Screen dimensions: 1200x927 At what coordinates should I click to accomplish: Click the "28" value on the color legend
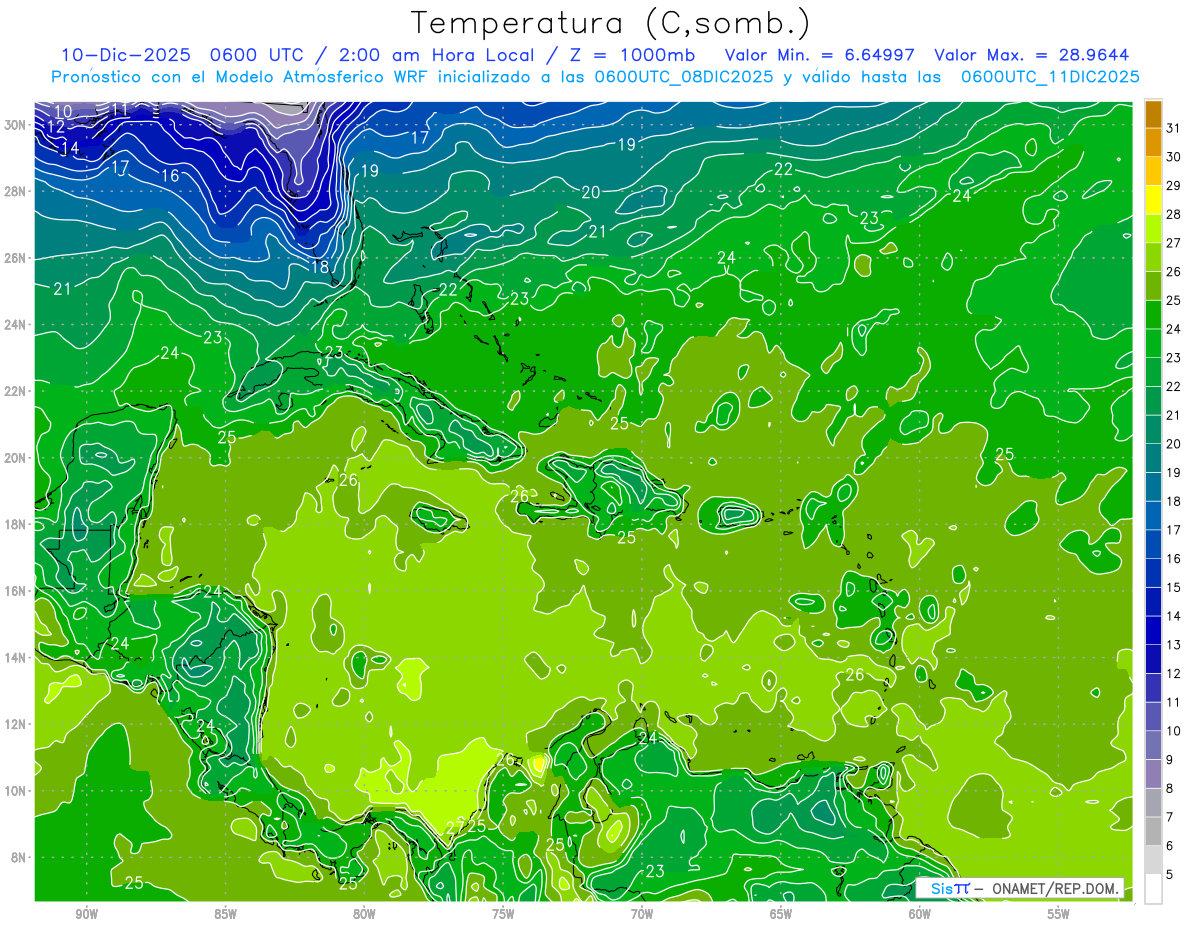point(1174,214)
